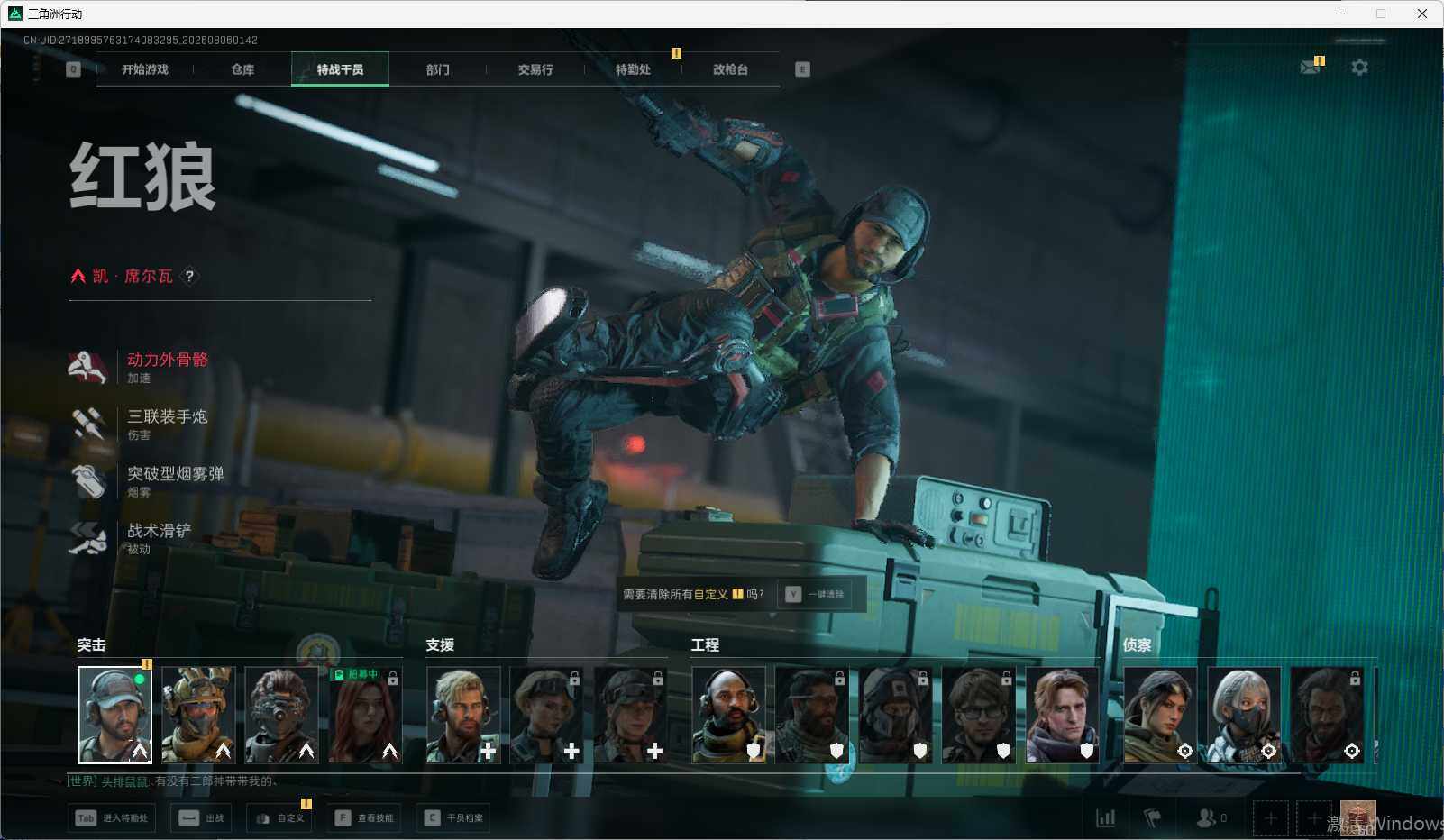The height and width of the screenshot is (840, 1444).
Task: Open the 改枪台 tab
Action: tap(730, 69)
